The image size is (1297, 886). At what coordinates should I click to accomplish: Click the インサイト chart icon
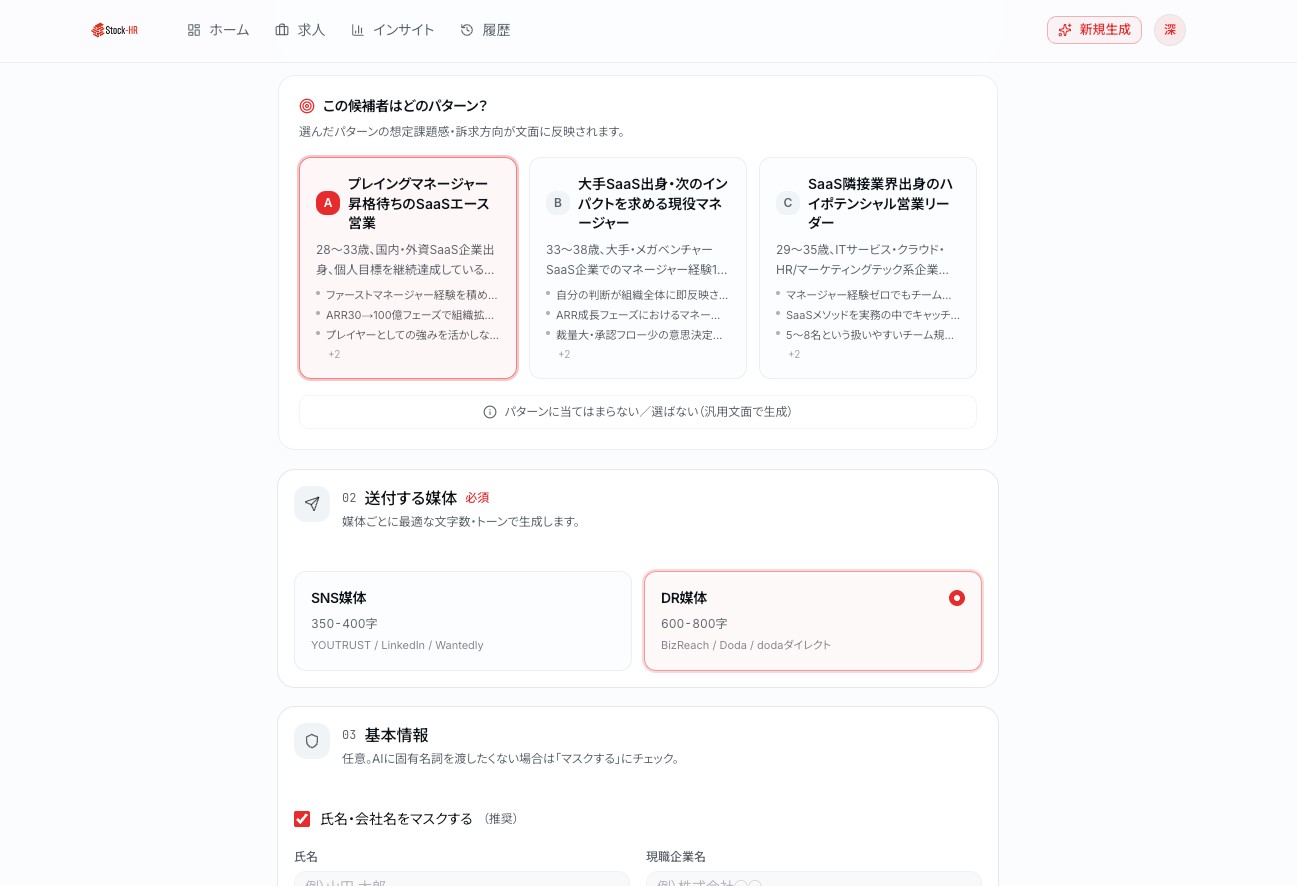click(358, 30)
